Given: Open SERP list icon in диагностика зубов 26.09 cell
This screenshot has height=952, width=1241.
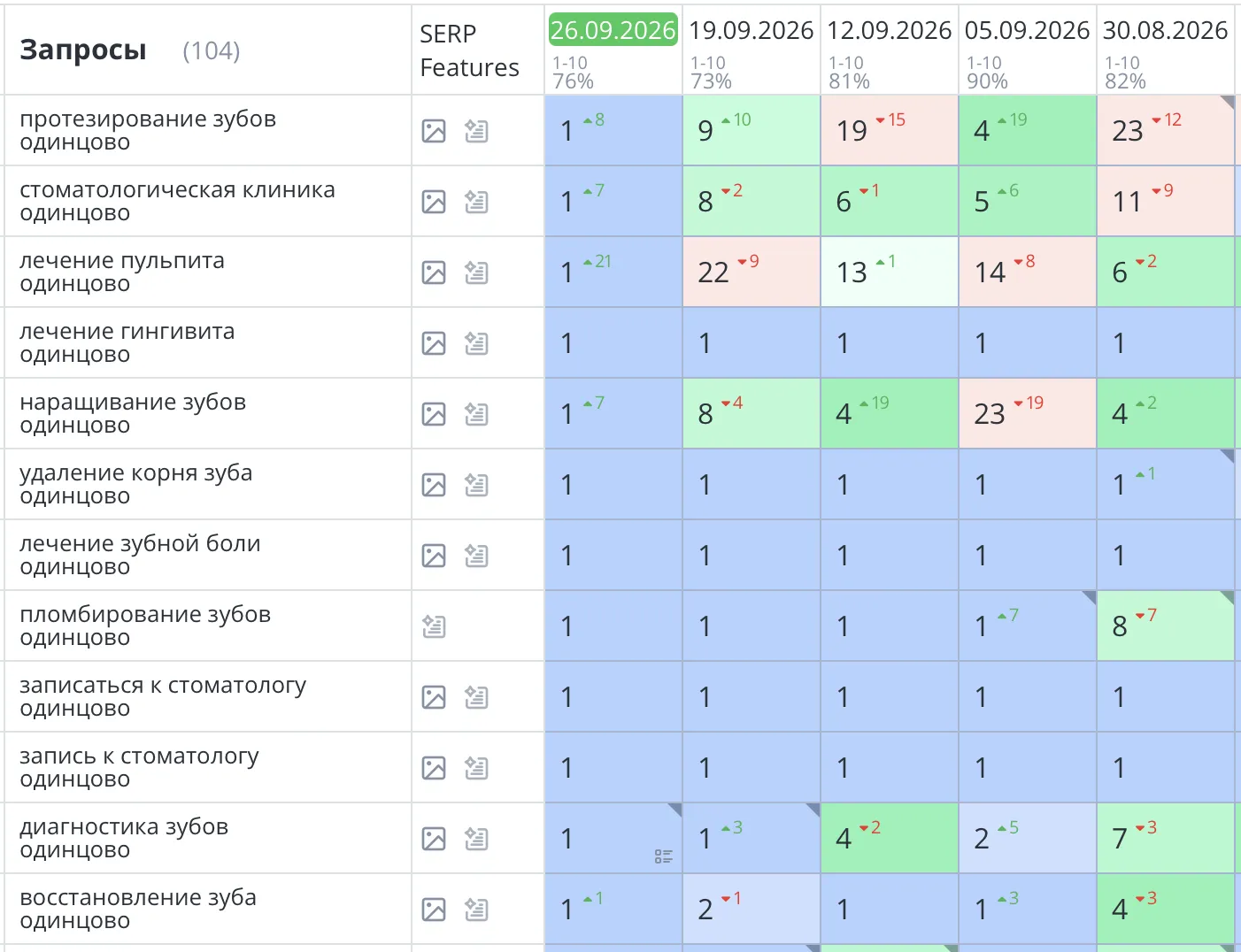Looking at the screenshot, I should point(664,856).
